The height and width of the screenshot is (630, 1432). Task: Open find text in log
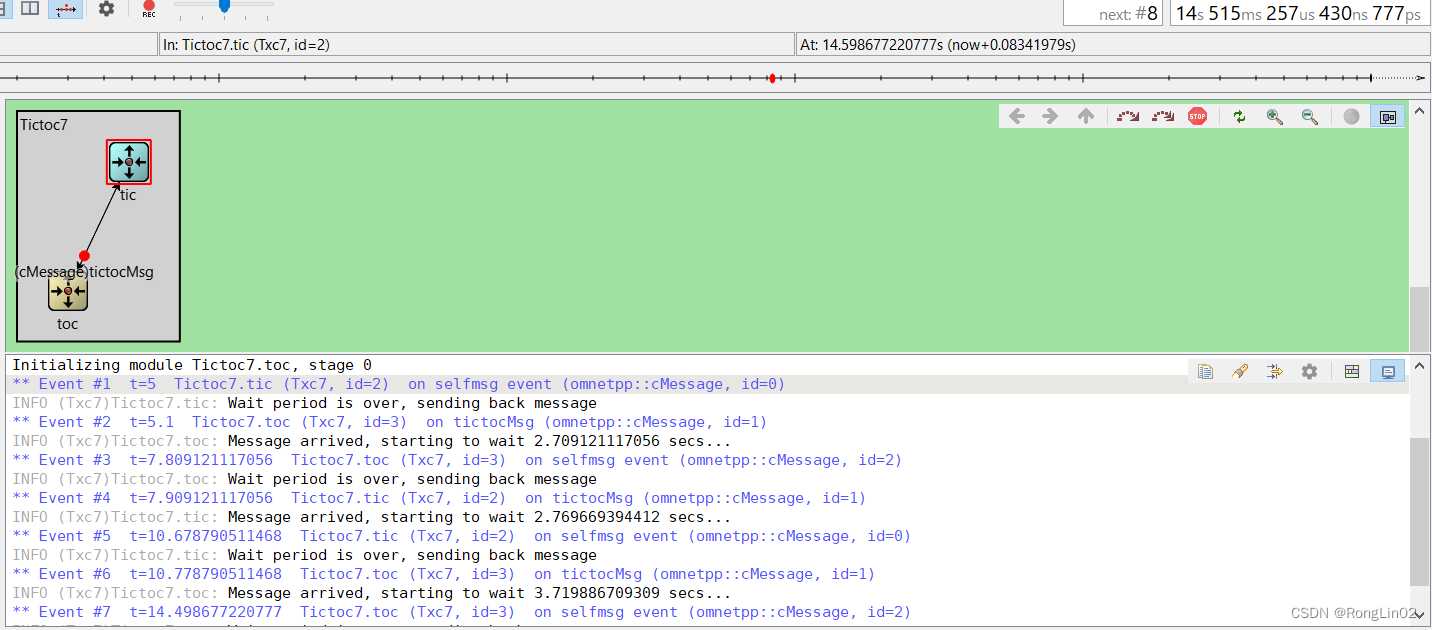point(1240,371)
